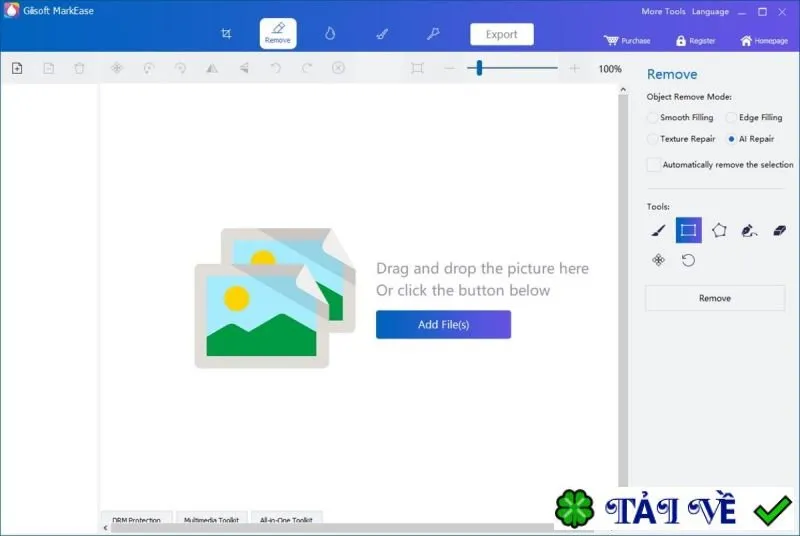800x536 pixels.
Task: Open the pin tool in top bar
Action: click(433, 34)
